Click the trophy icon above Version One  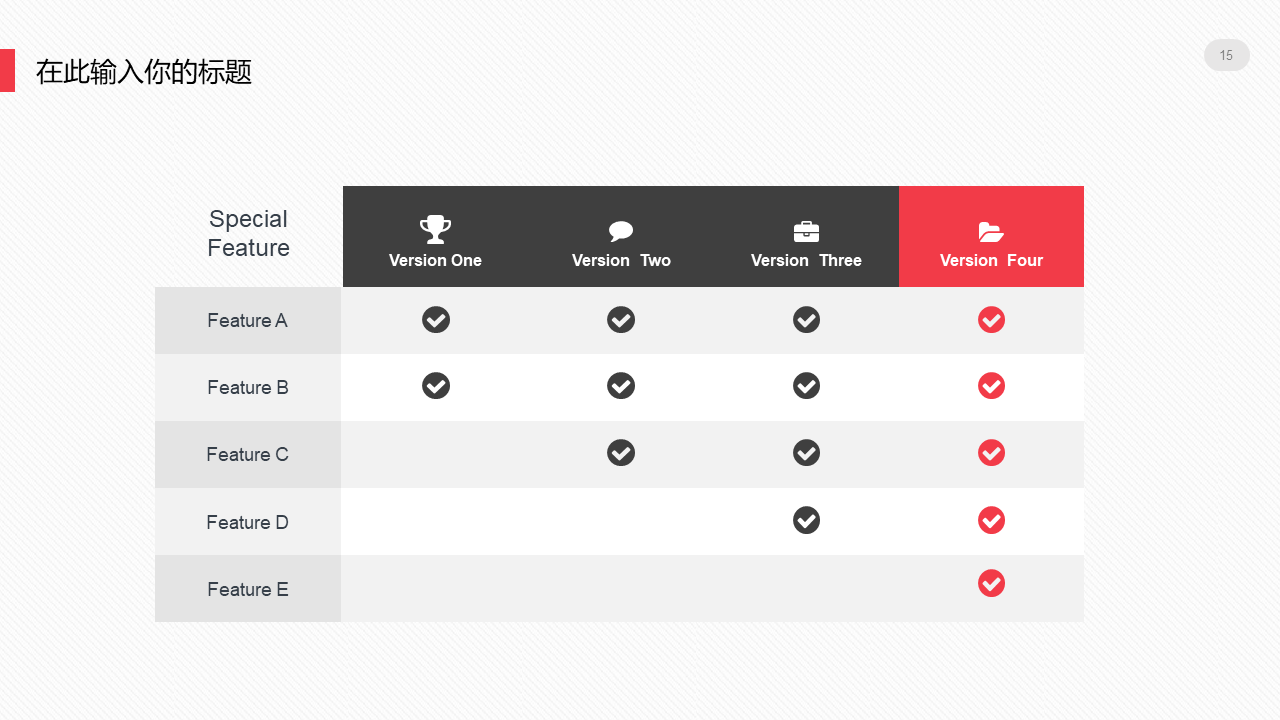click(x=435, y=229)
